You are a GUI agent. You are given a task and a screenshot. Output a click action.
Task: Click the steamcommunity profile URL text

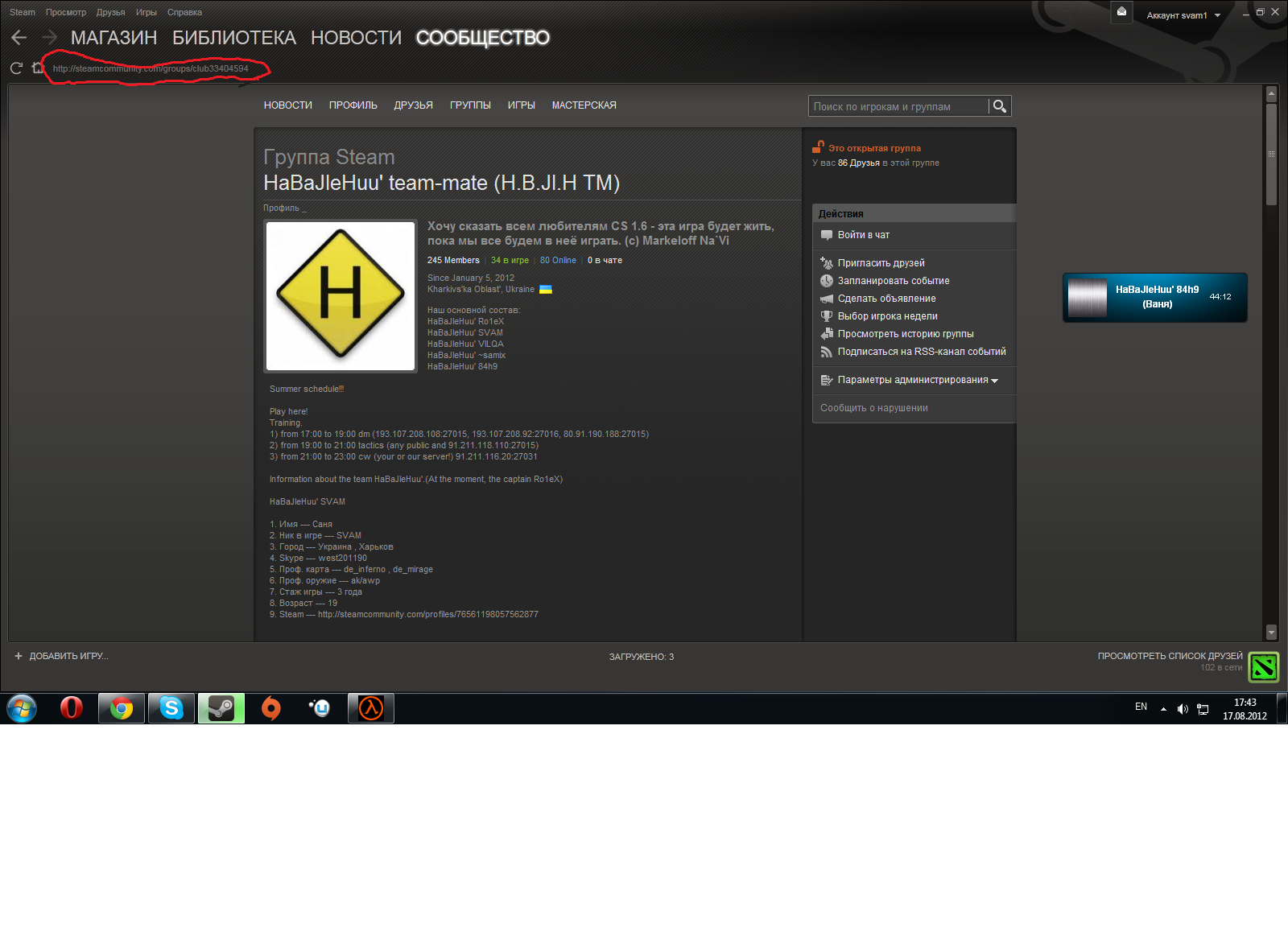pyautogui.click(x=428, y=614)
